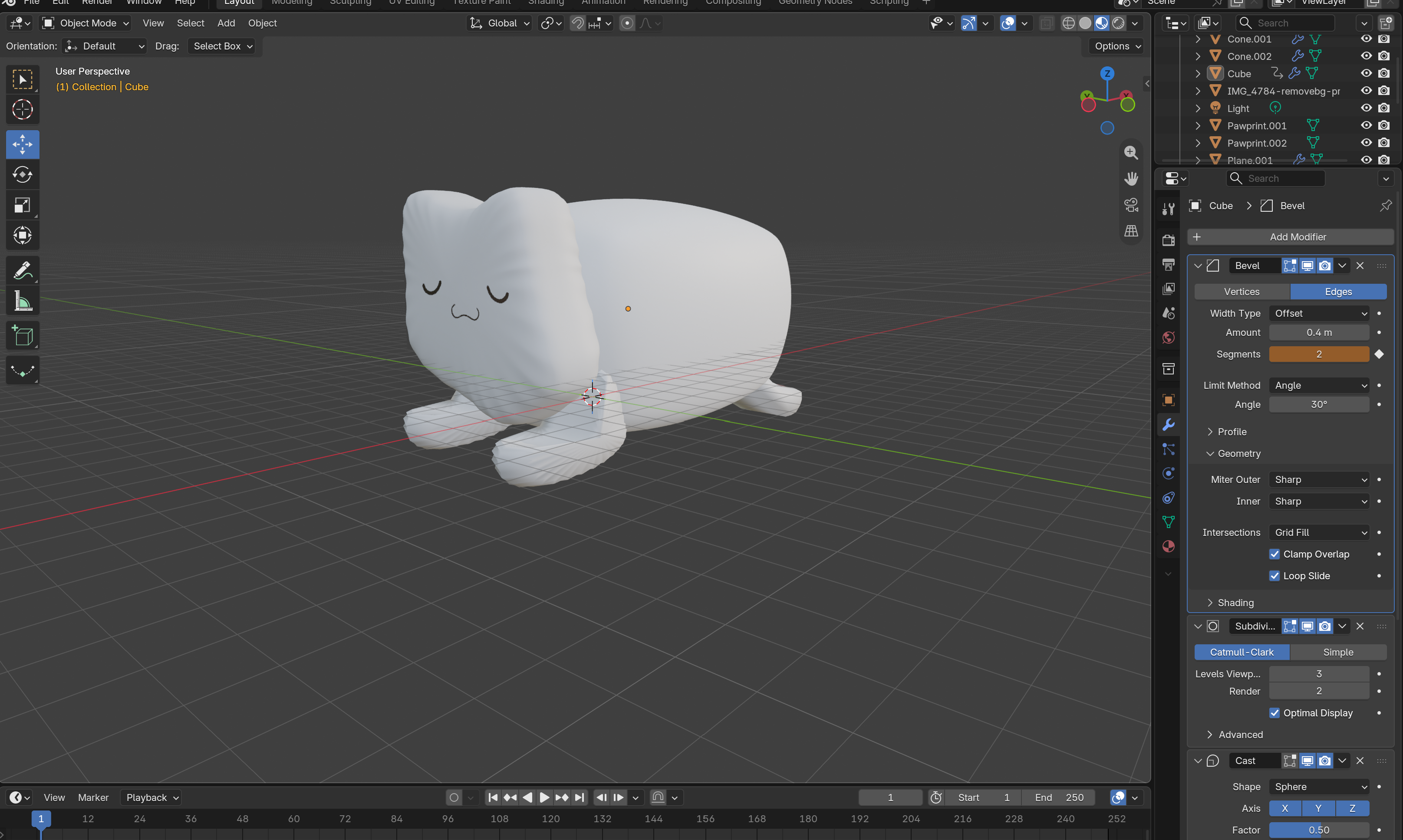
Task: Open the Miter Outer dropdown
Action: click(1319, 479)
